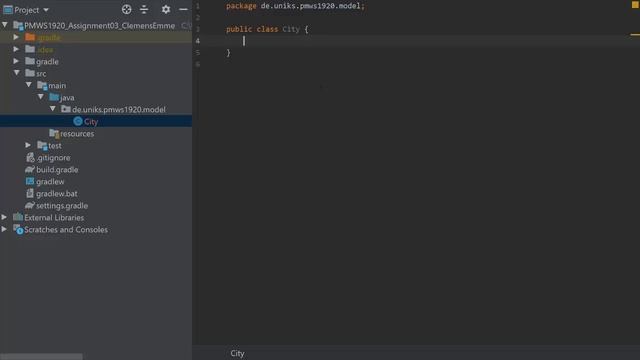Click the package declaration line in editor
The image size is (640, 360).
(295, 6)
